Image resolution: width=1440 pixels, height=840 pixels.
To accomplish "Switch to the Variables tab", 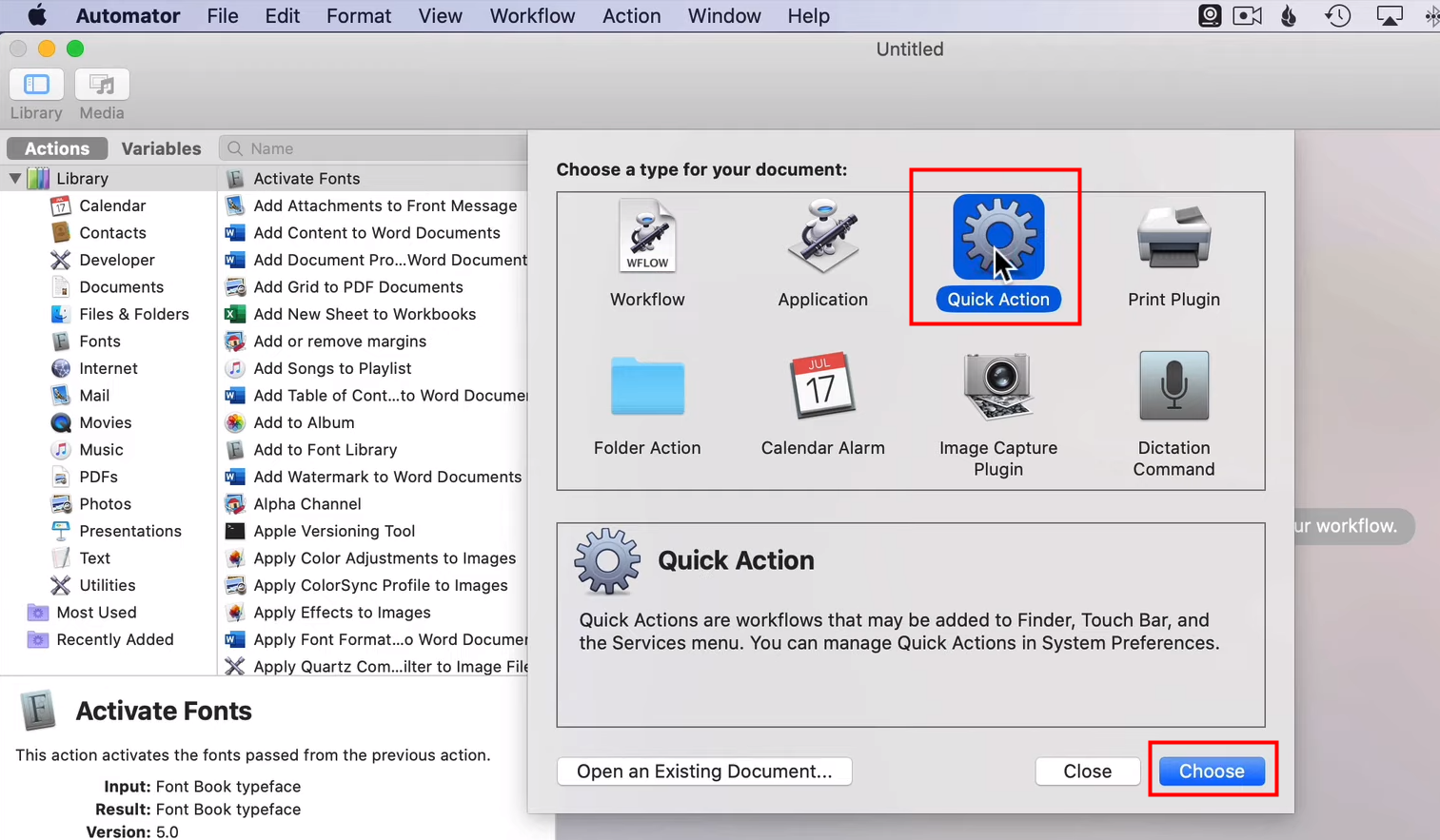I will pos(161,148).
